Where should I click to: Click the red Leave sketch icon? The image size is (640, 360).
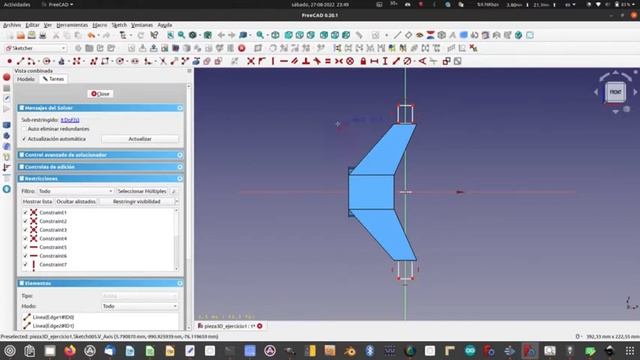[x=242, y=48]
